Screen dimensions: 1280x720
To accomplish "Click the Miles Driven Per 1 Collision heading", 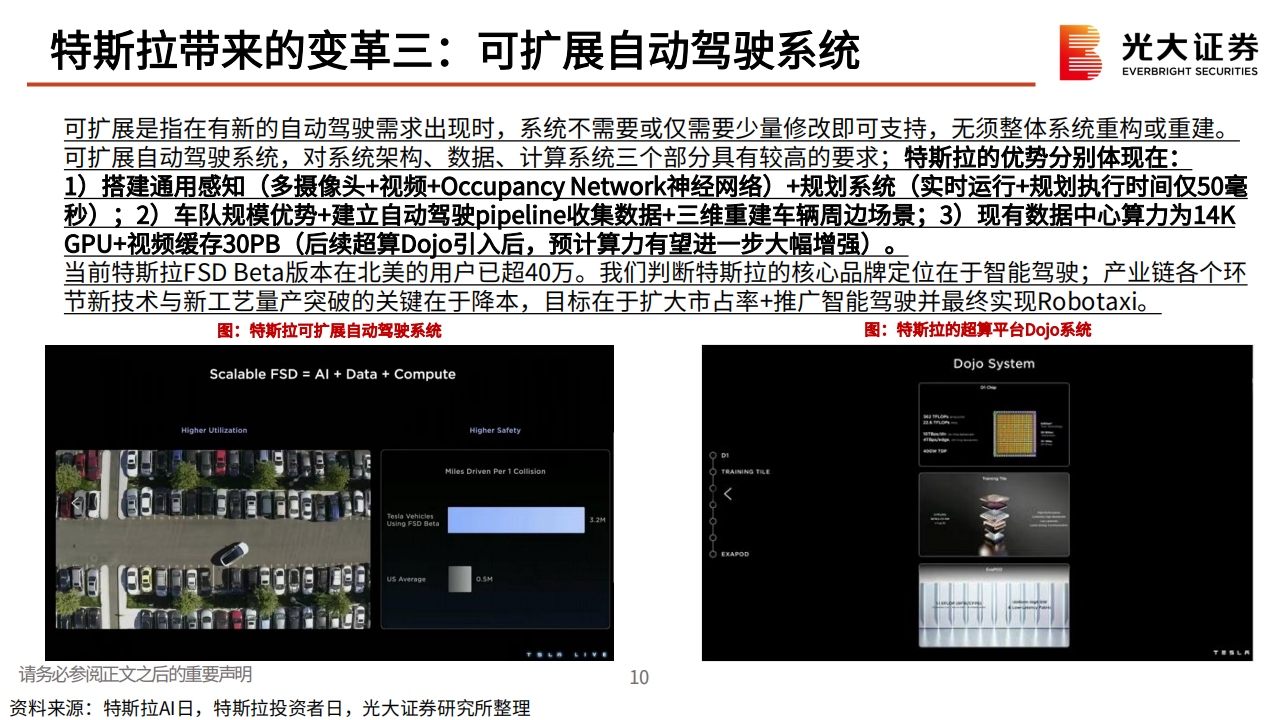I will [495, 471].
